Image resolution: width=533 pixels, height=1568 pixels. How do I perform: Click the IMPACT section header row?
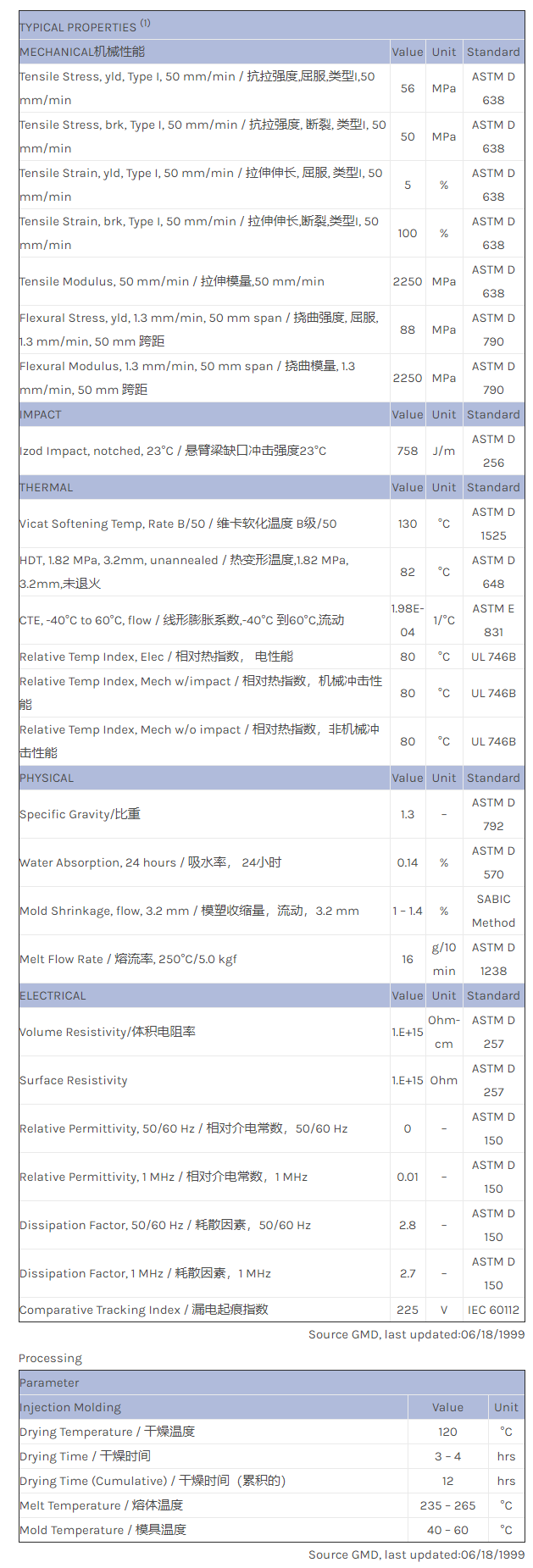41,414
